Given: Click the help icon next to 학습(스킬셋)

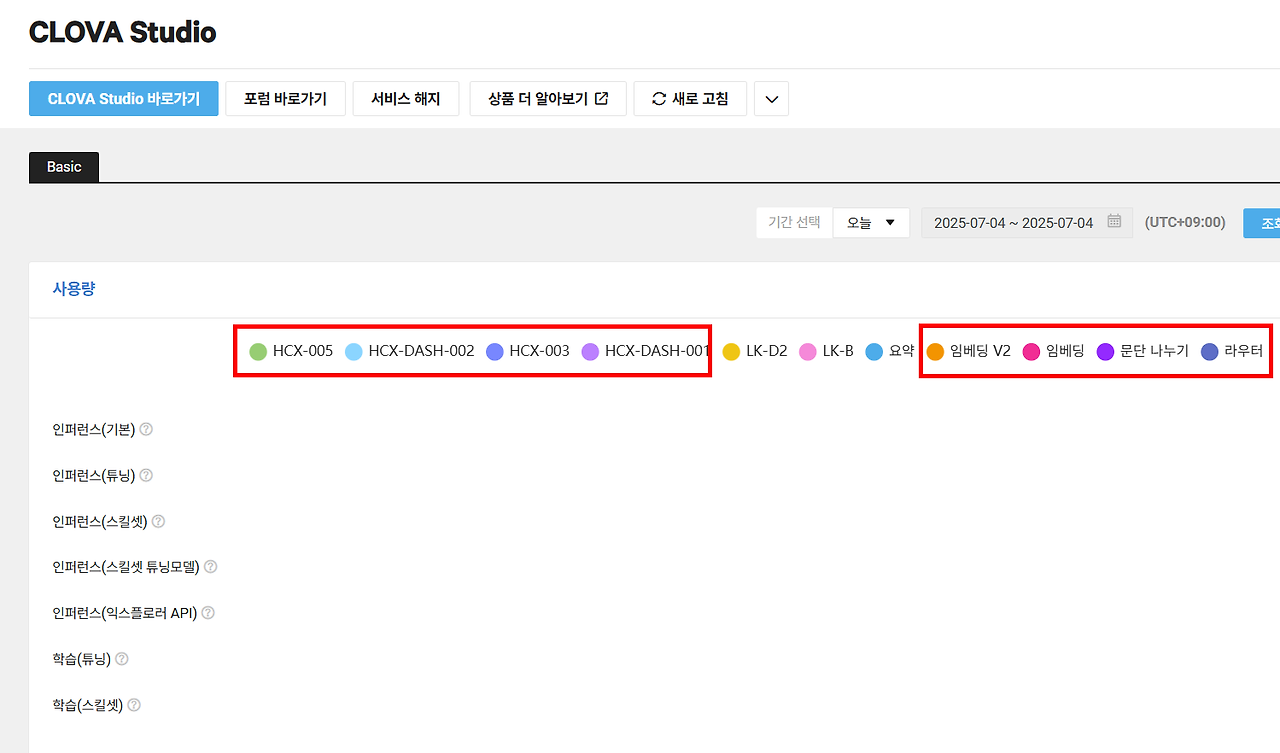Looking at the screenshot, I should click(134, 705).
